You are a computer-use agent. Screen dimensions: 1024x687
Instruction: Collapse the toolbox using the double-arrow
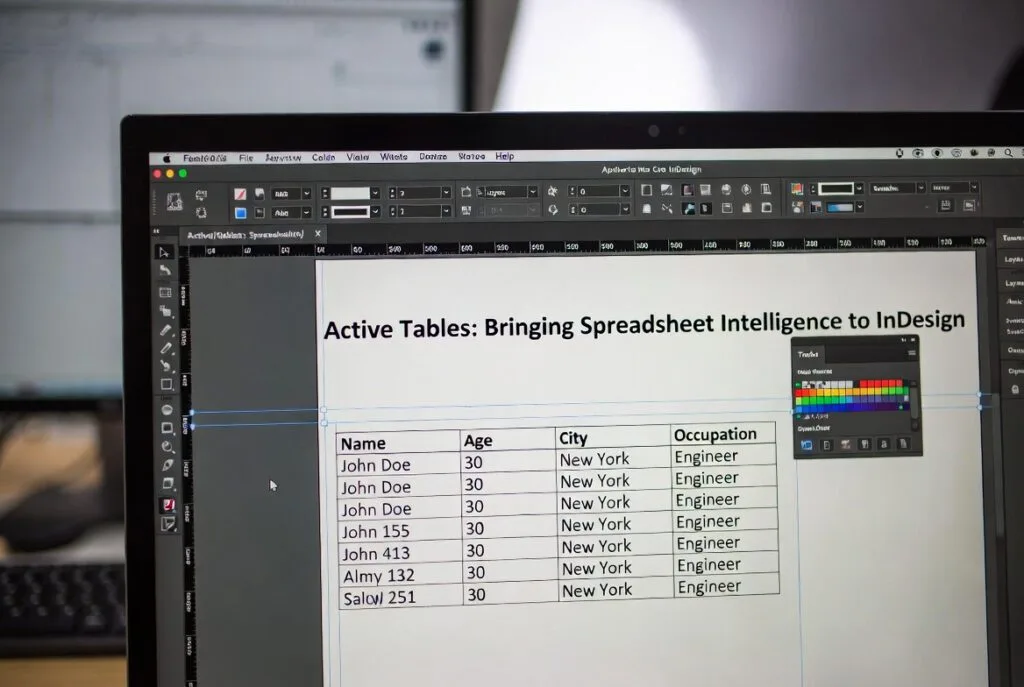(156, 231)
